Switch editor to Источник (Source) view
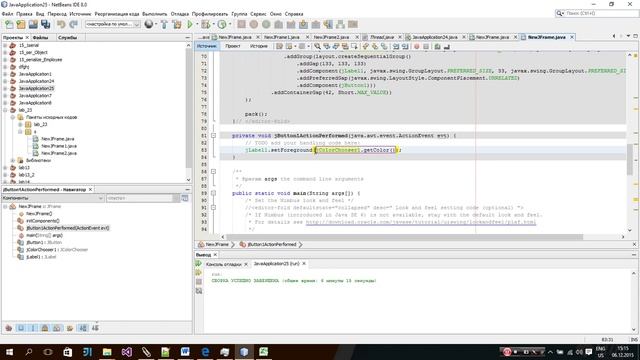640x360 pixels. click(207, 46)
